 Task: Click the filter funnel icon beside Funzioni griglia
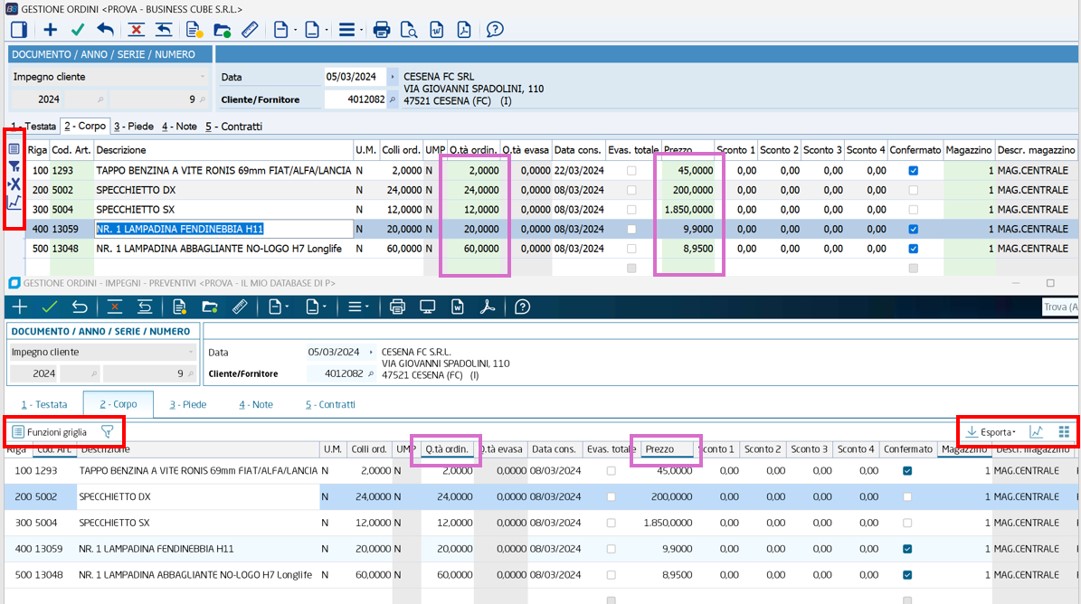point(107,432)
